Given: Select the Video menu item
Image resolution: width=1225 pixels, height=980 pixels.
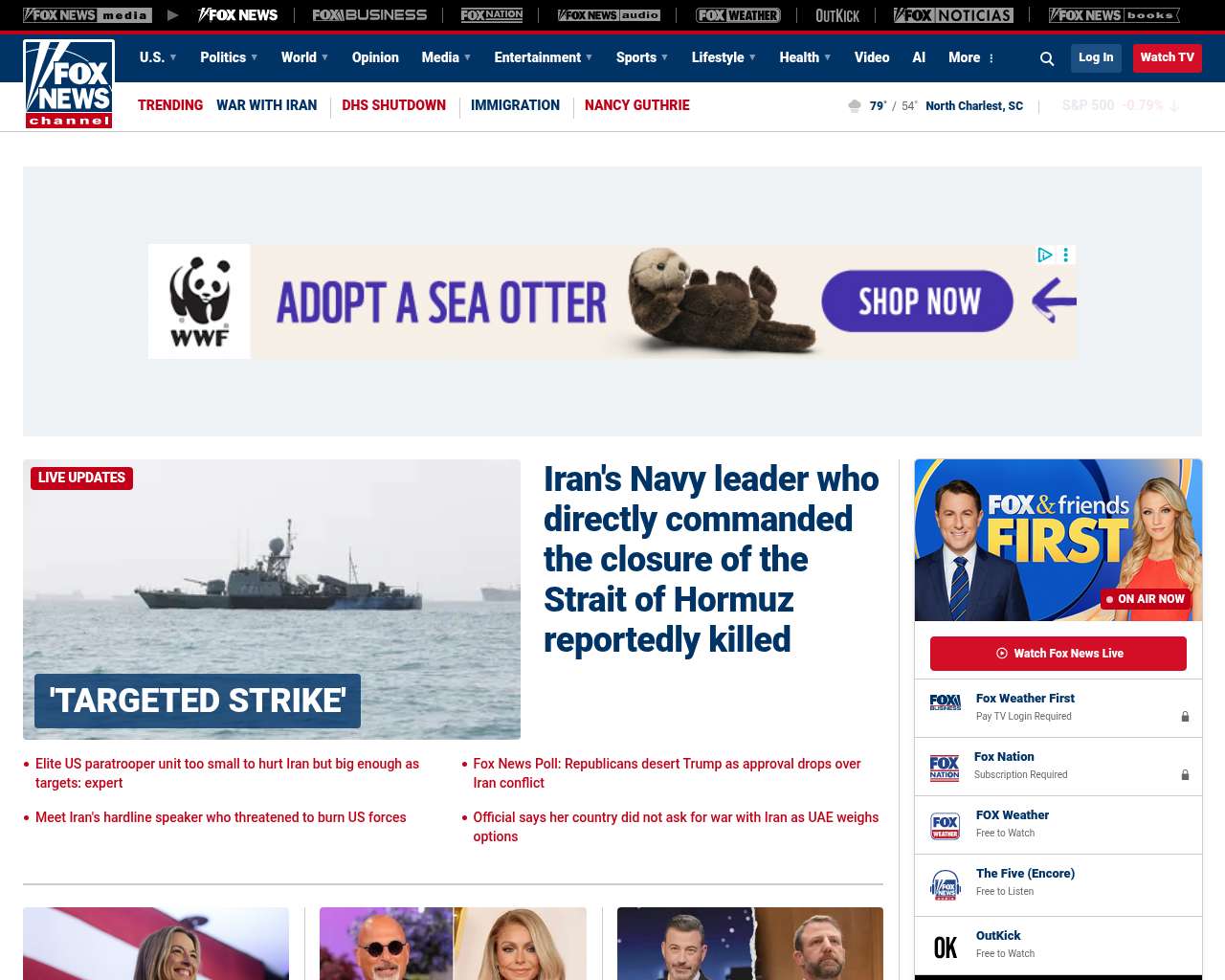Looking at the screenshot, I should coord(872,57).
